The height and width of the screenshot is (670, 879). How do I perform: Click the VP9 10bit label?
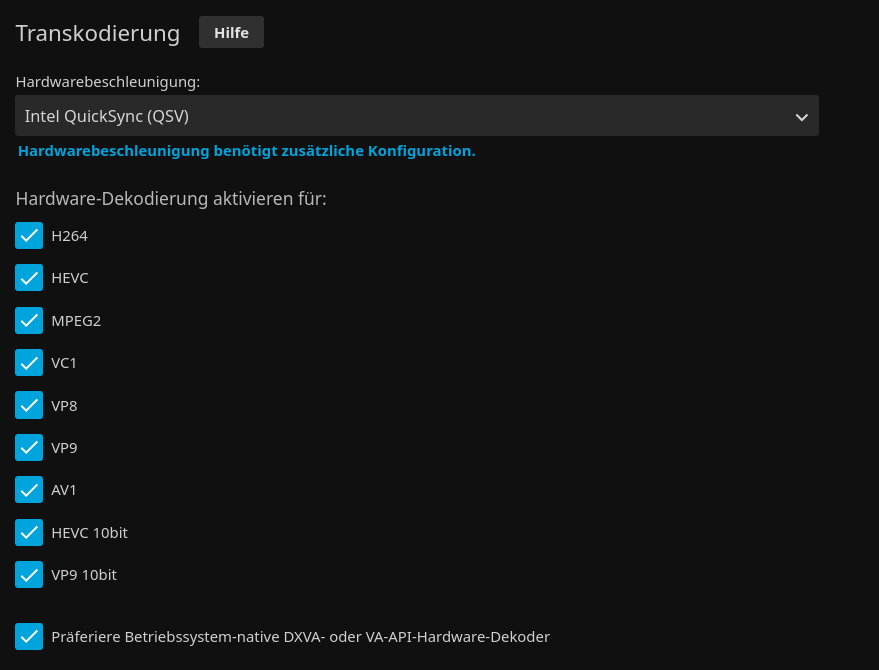click(x=84, y=575)
